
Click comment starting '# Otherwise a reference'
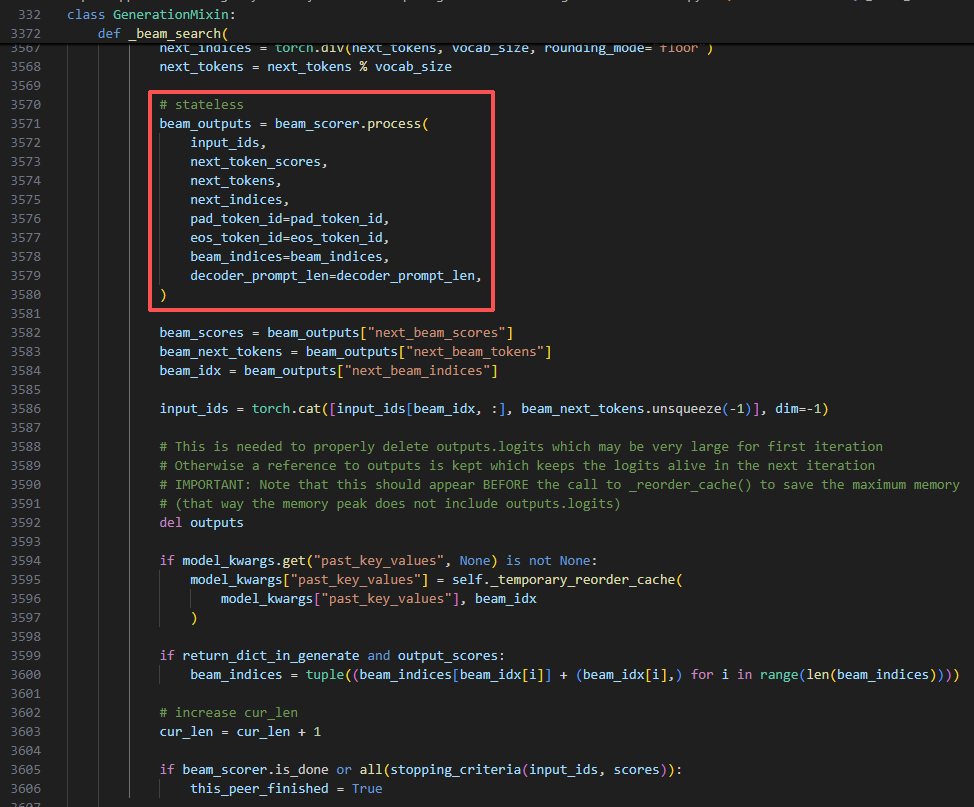pyautogui.click(x=517, y=466)
